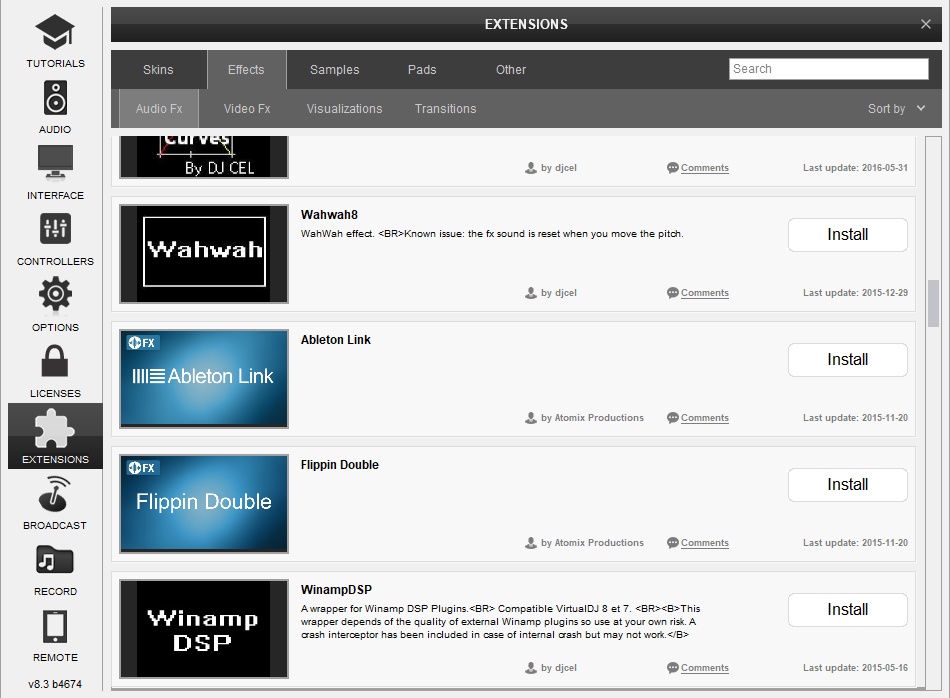
Task: Install the Ableton Link effect
Action: (x=847, y=359)
